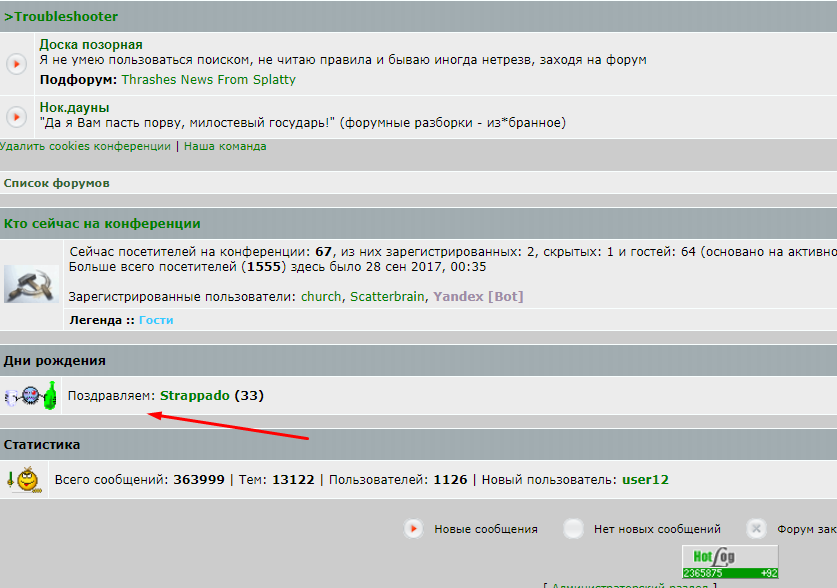Click current visitors count 67
This screenshot has height=588, width=837.
[323, 252]
